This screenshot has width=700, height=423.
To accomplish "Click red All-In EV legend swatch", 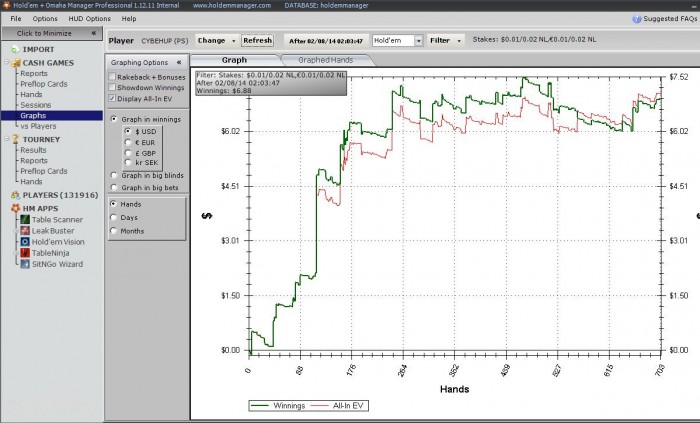I will 319,406.
